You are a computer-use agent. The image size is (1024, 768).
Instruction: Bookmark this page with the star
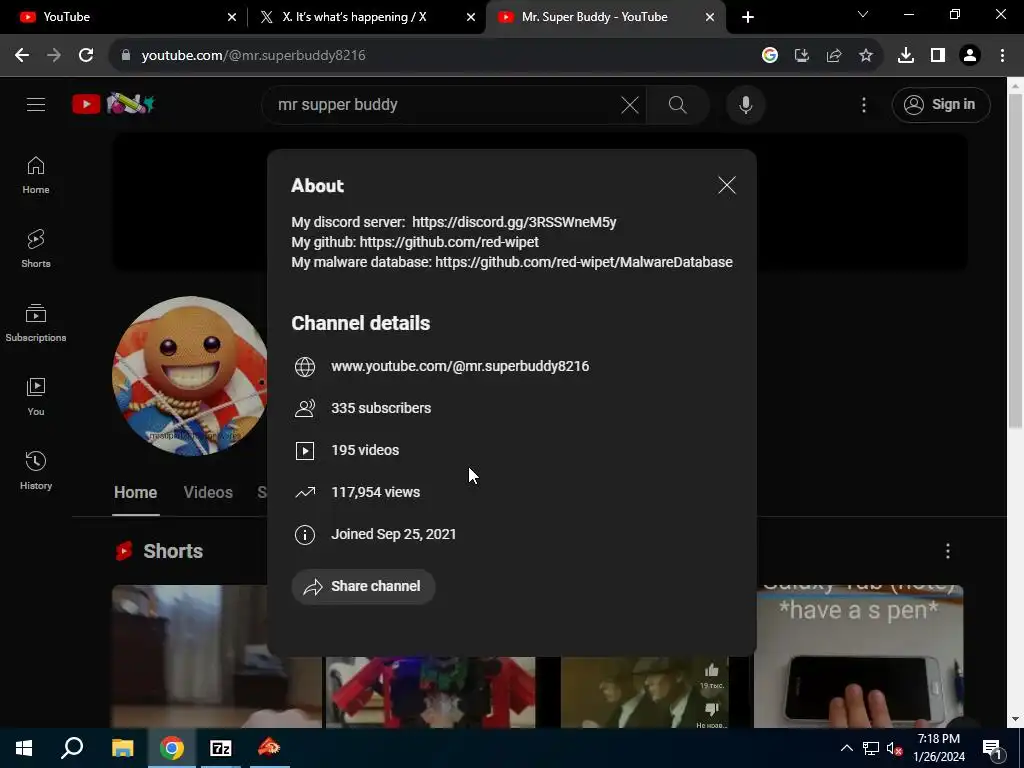click(x=866, y=56)
